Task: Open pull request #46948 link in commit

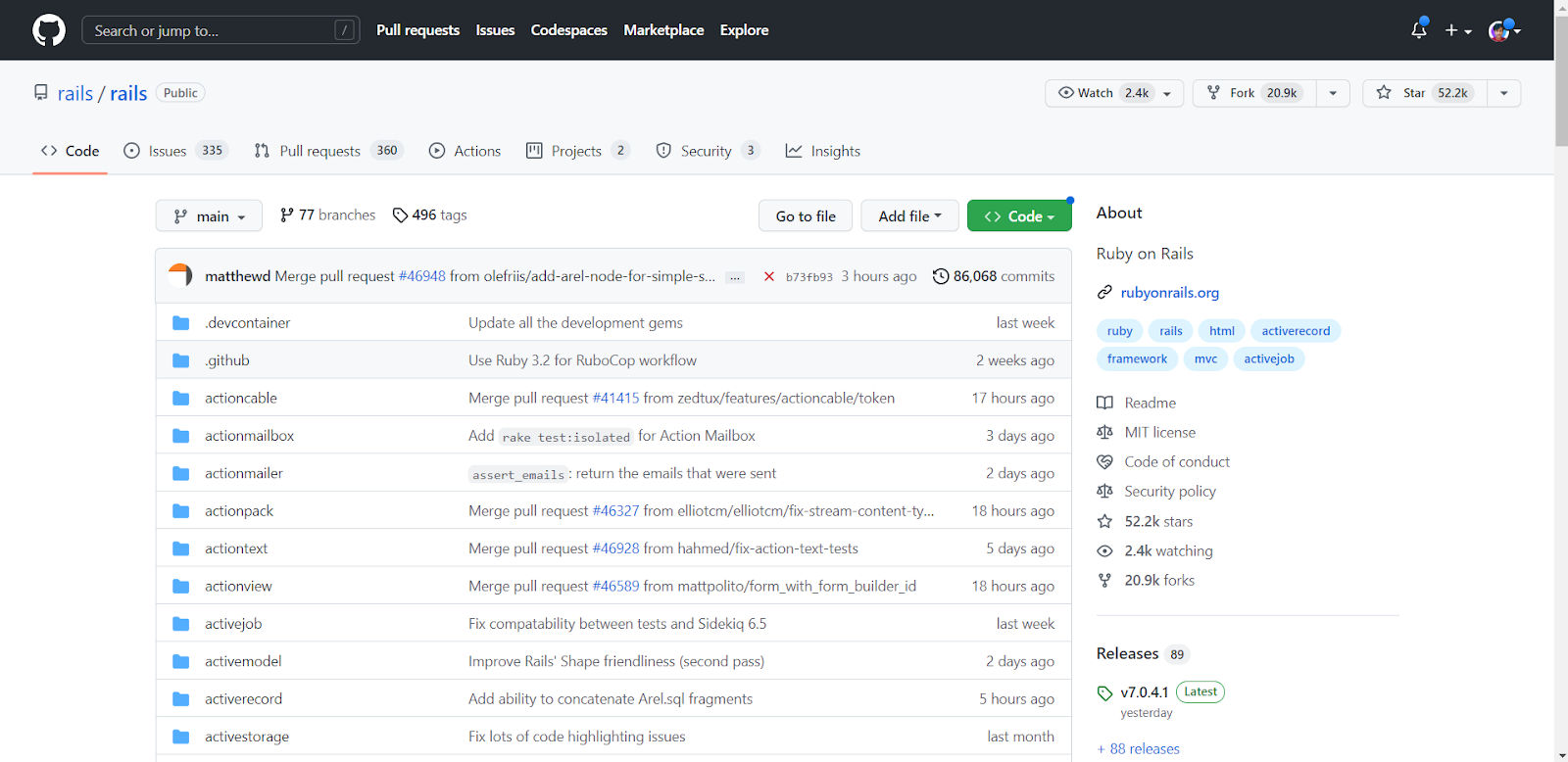Action: [422, 276]
